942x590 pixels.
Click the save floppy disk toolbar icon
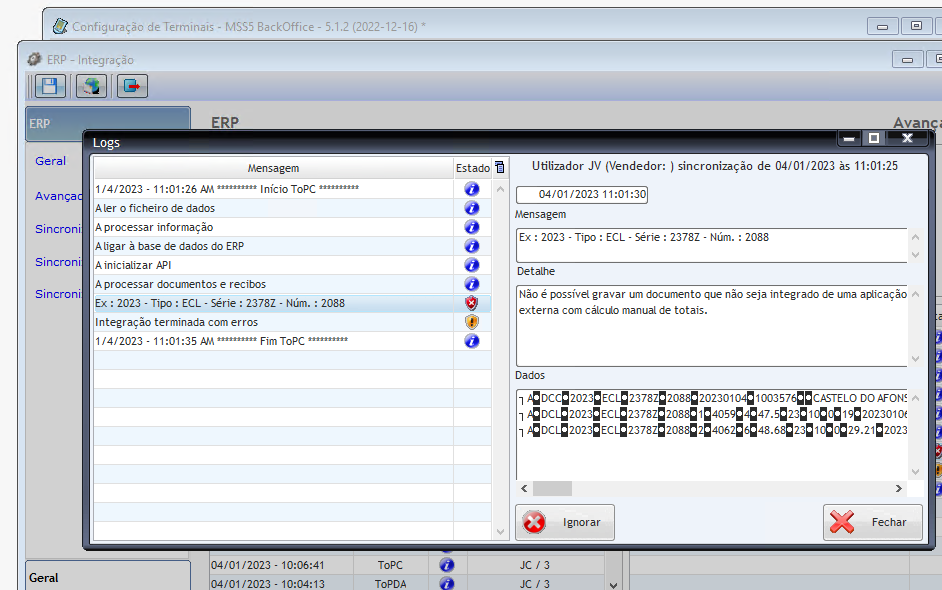[x=51, y=86]
